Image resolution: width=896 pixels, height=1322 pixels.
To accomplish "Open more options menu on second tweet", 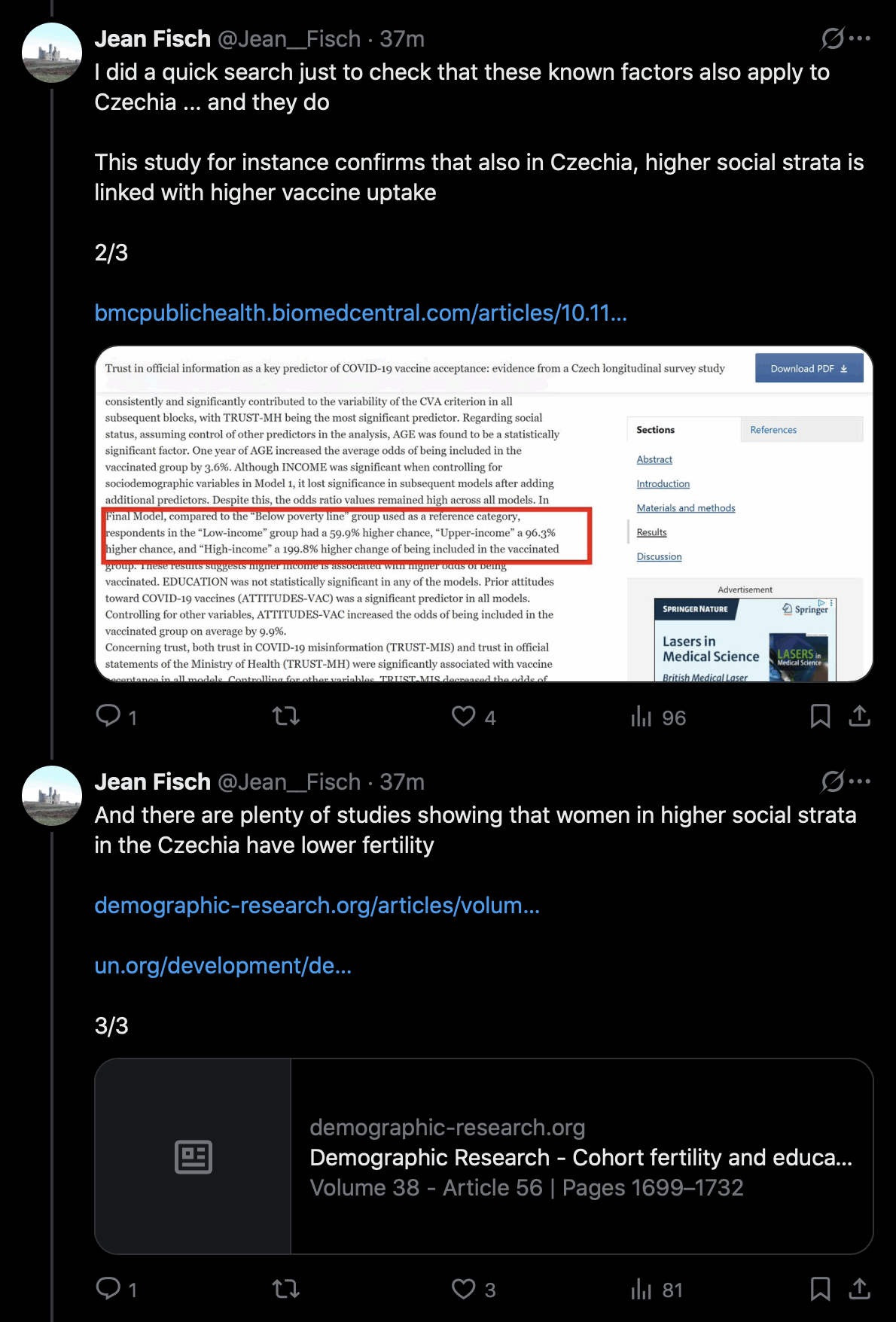I will pyautogui.click(x=860, y=781).
